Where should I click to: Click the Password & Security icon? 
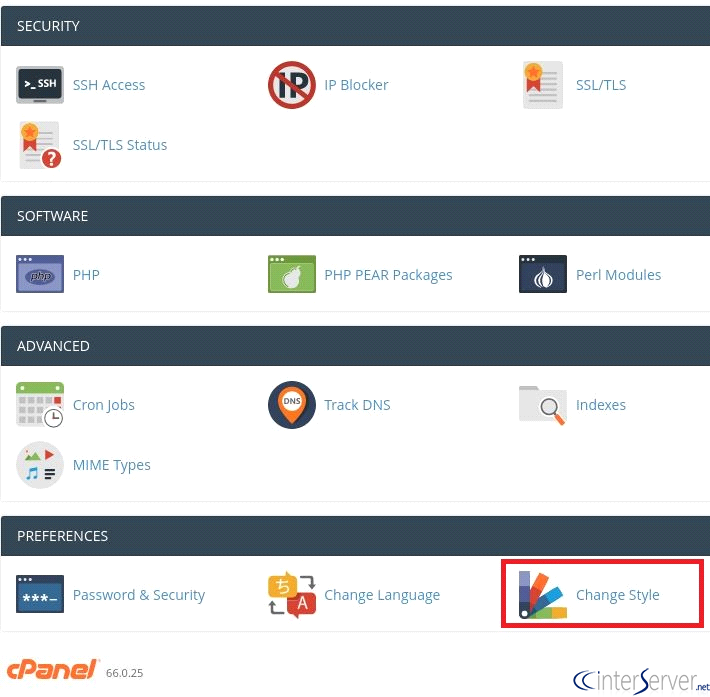pyautogui.click(x=40, y=595)
